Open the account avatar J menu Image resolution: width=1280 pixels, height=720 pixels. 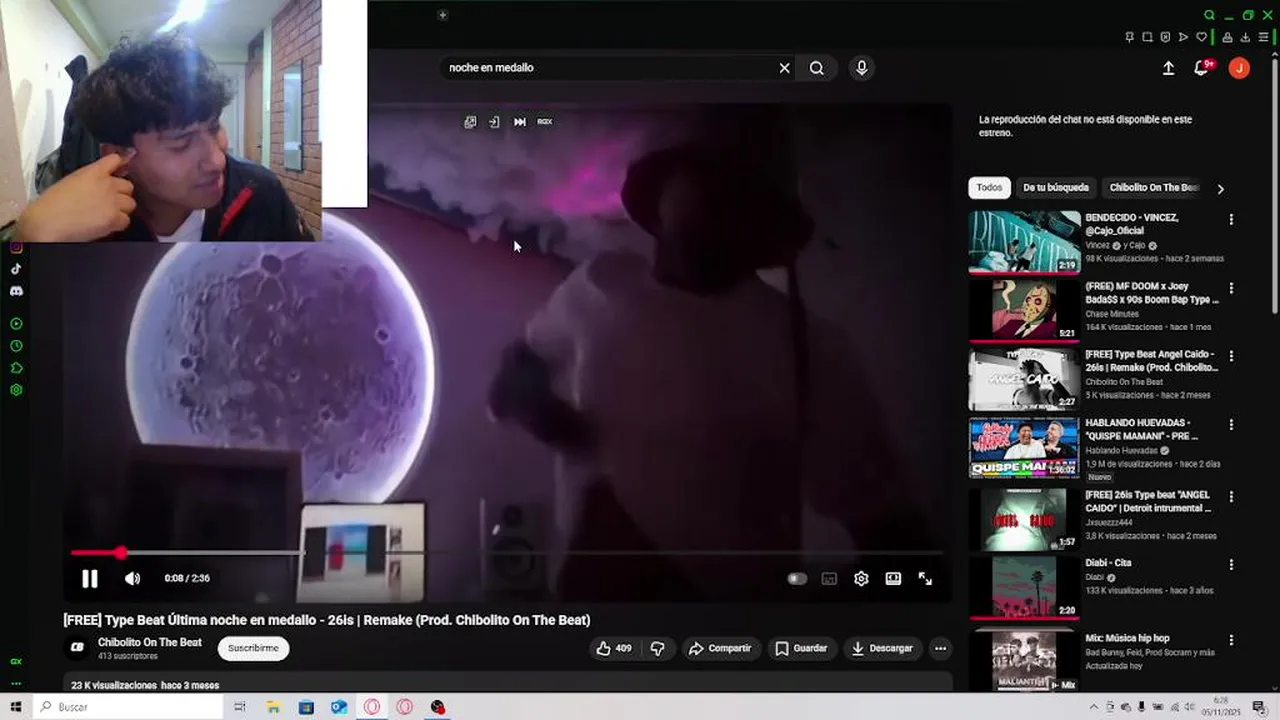[1239, 68]
